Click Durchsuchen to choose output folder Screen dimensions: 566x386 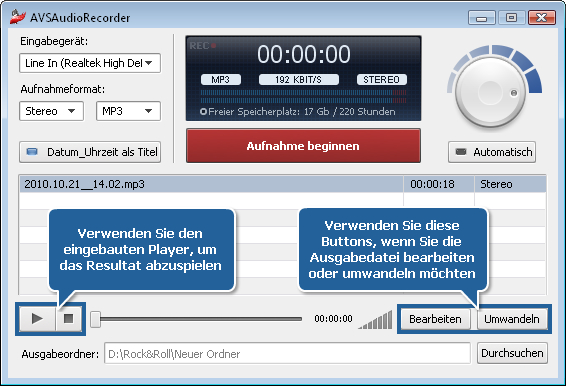coord(512,353)
